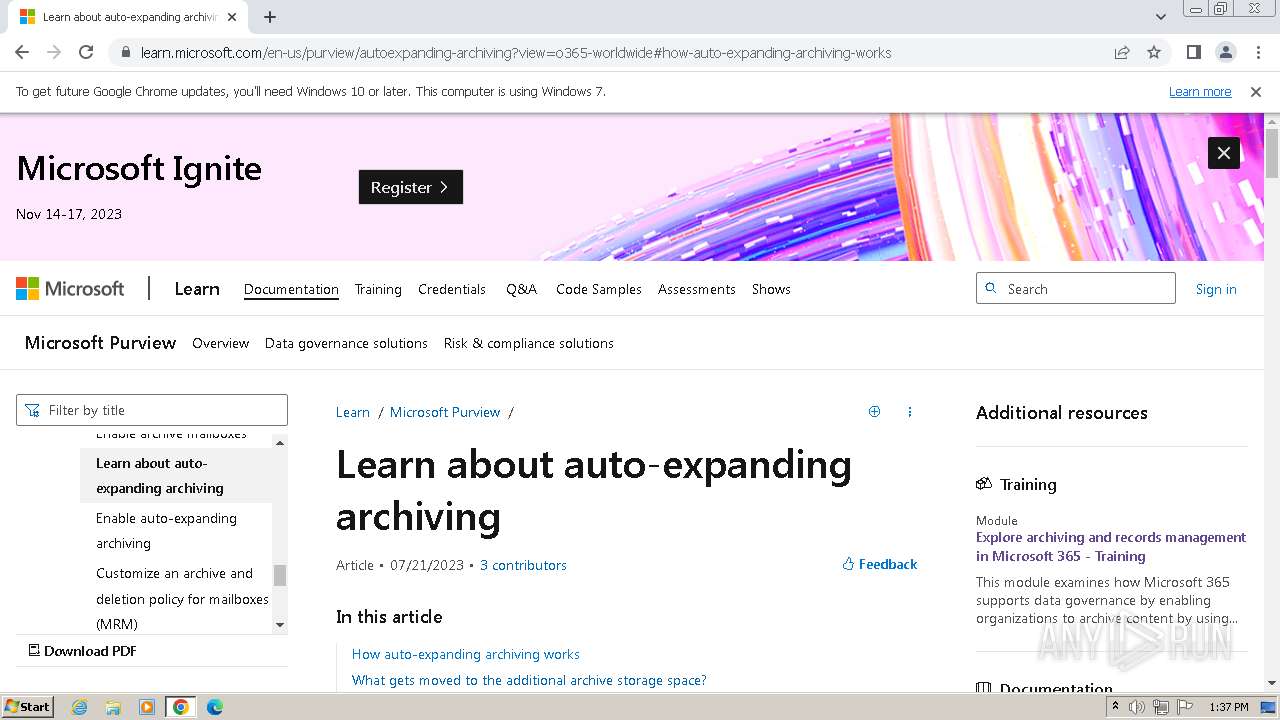Open the Windows Start button

pyautogui.click(x=28, y=706)
